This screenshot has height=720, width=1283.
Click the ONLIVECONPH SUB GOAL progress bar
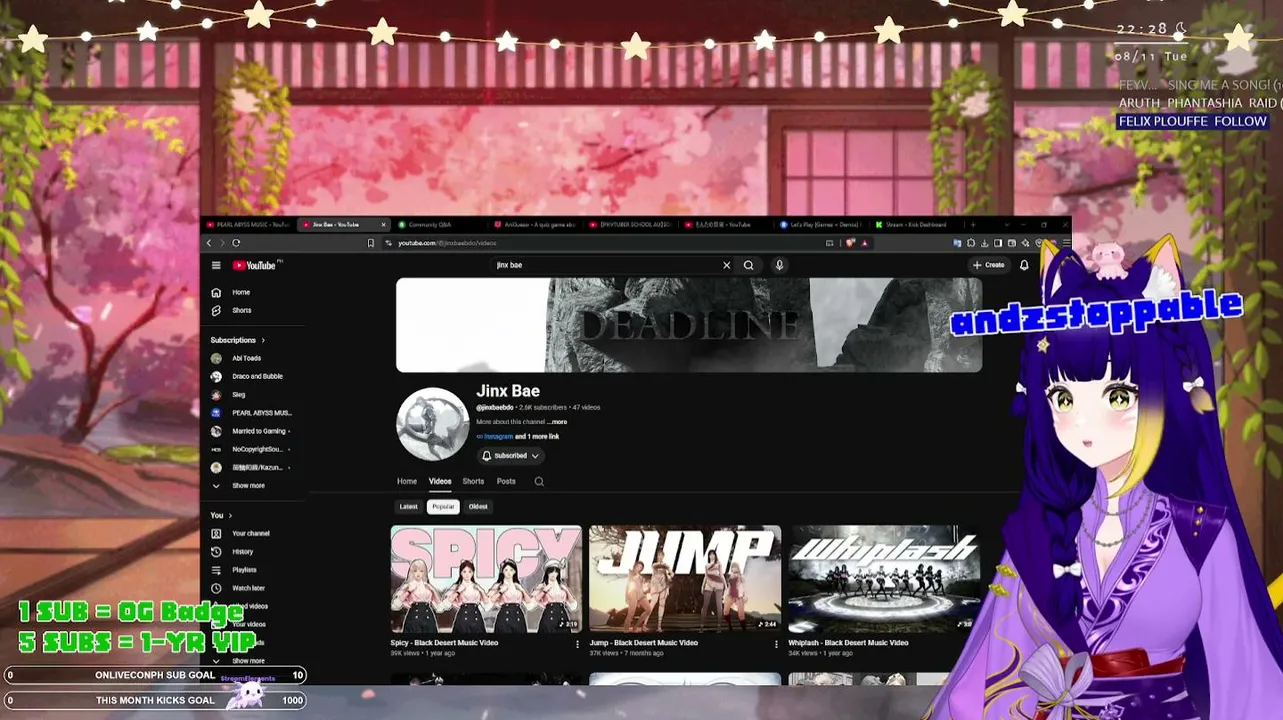pos(155,675)
